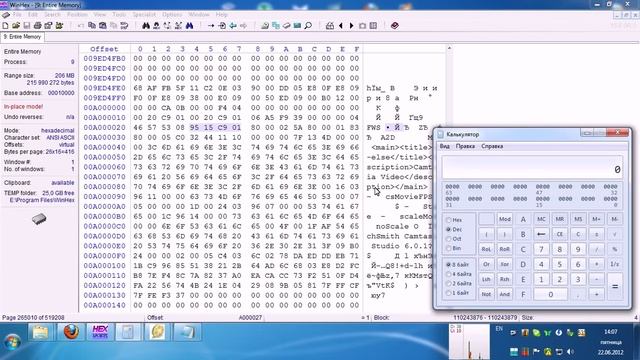Click the offset row 00A00040

[x=104, y=147]
